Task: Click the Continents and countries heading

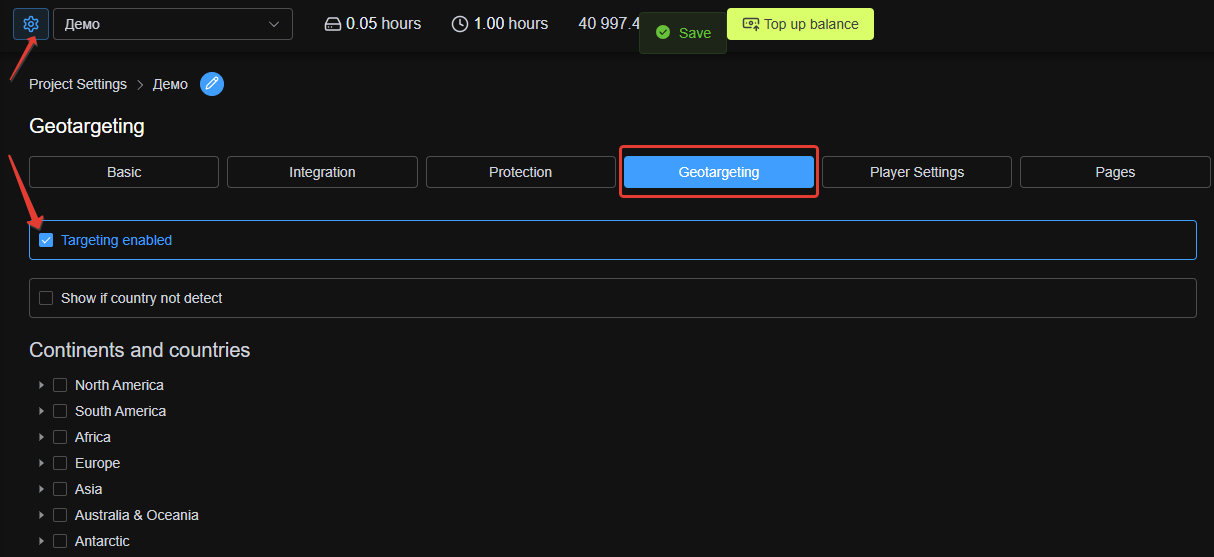Action: [140, 350]
